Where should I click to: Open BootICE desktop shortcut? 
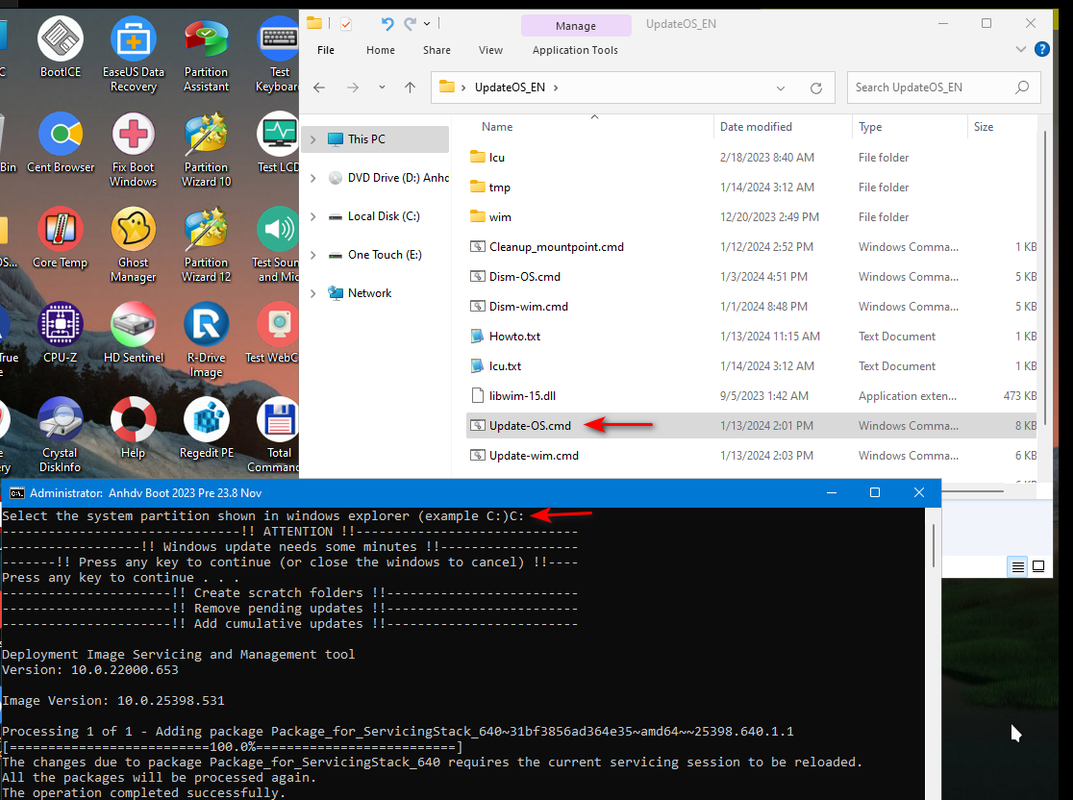[60, 48]
